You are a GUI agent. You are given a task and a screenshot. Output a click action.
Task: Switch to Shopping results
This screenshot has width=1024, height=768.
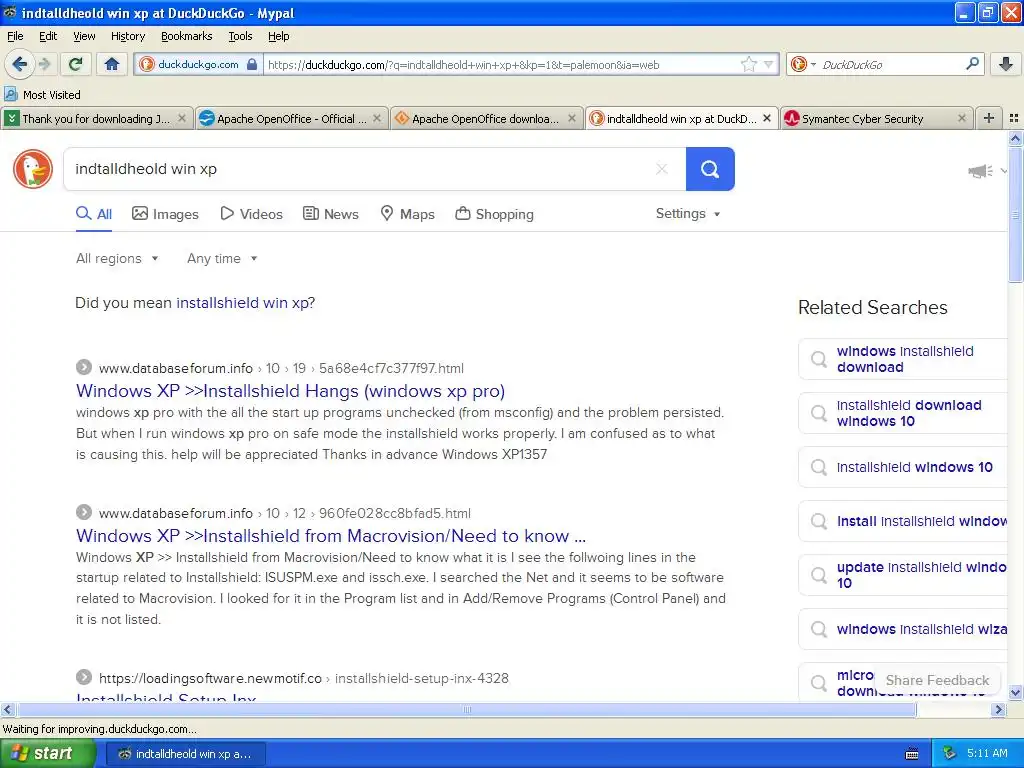pos(494,214)
